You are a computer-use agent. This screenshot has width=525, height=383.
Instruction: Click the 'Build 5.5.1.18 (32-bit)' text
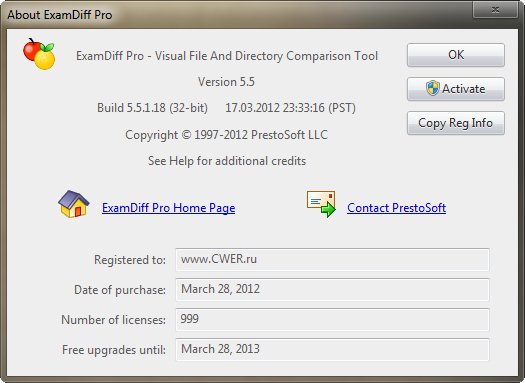tap(152, 108)
